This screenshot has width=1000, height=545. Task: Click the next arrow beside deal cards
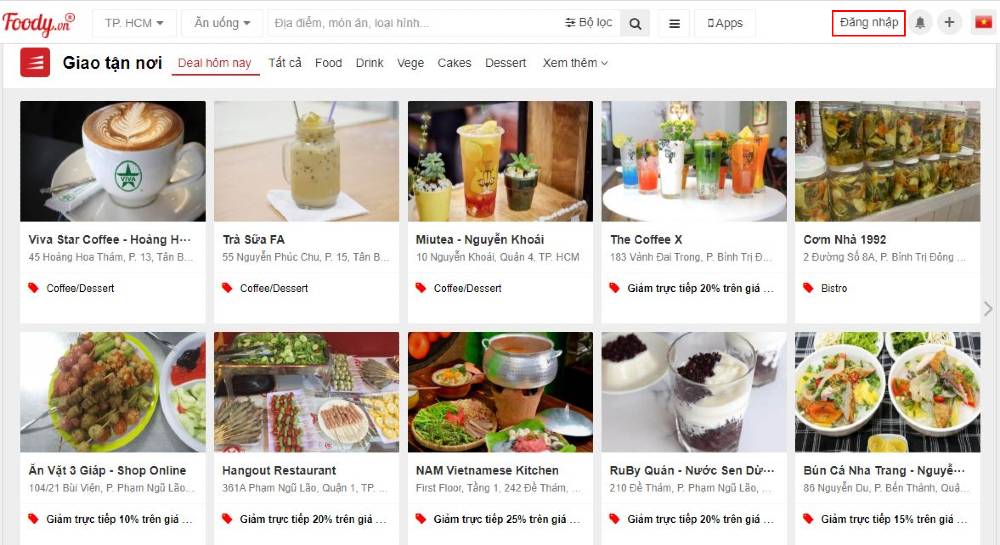tap(988, 309)
